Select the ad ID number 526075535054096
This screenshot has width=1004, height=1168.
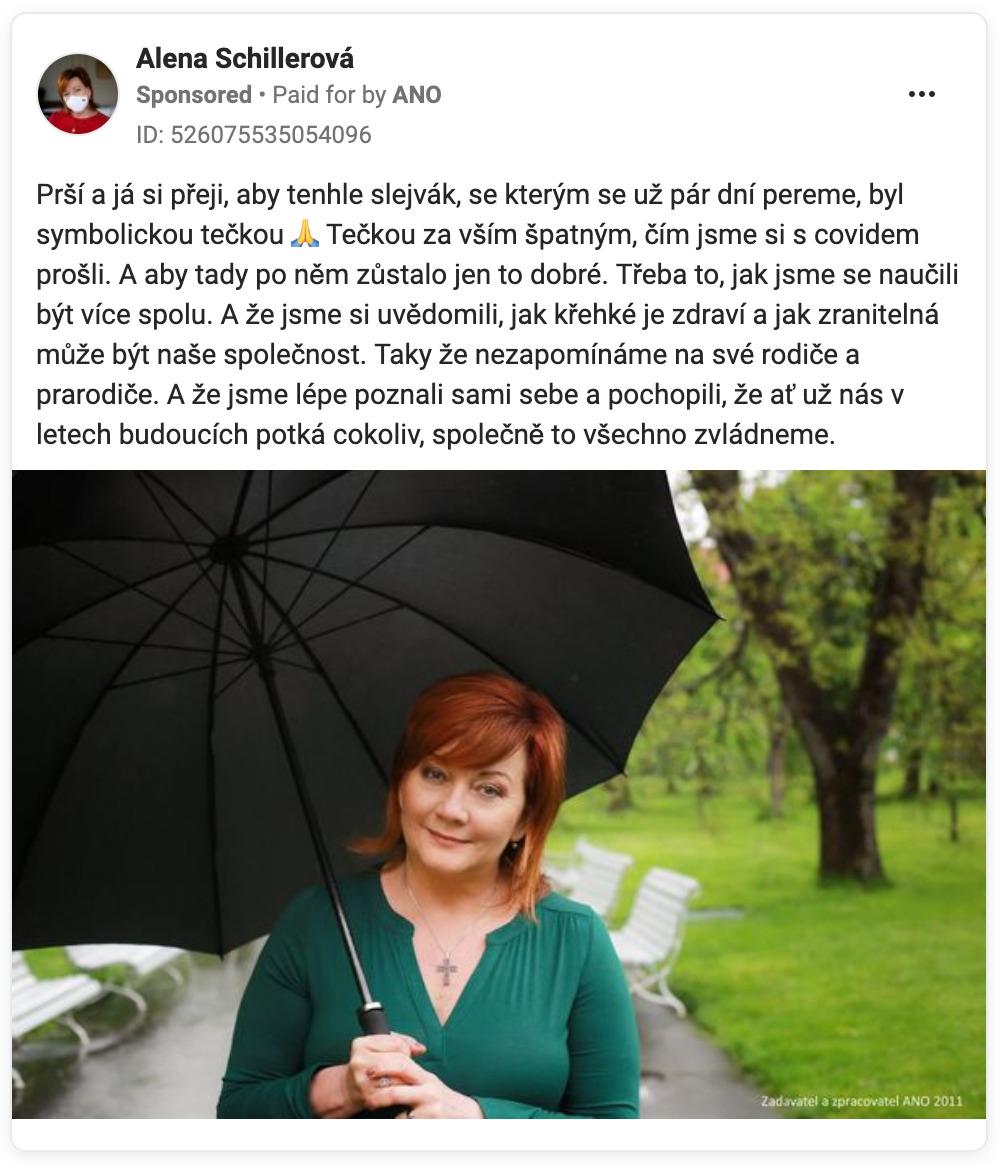271,135
